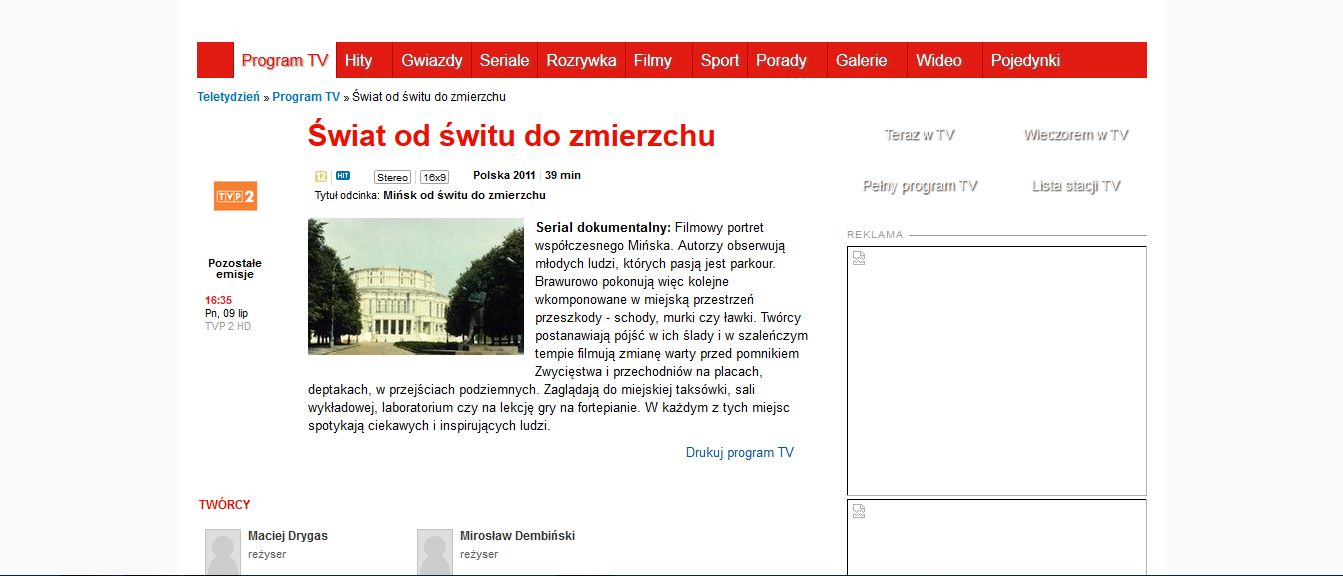1343x576 pixels.
Task: Open the Pojedynki menu item
Action: (1025, 60)
